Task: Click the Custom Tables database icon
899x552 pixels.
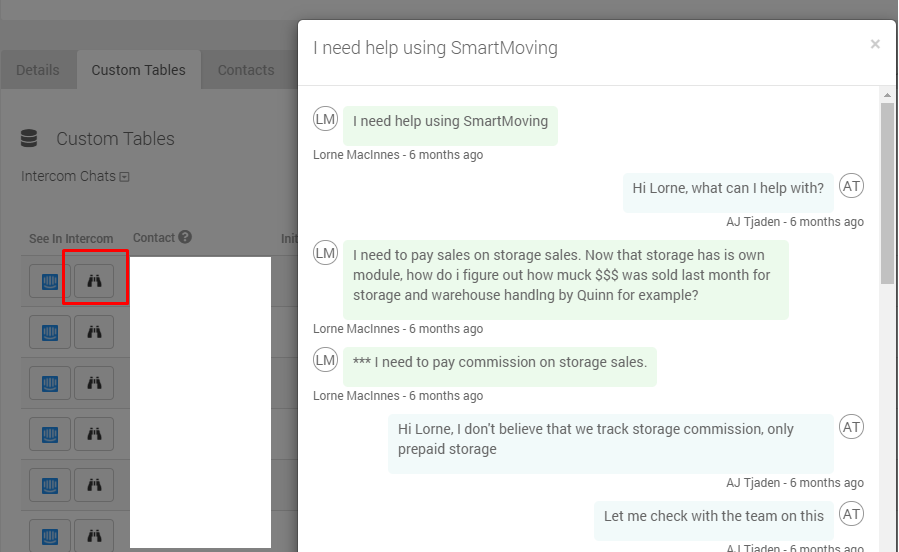Action: (x=29, y=139)
